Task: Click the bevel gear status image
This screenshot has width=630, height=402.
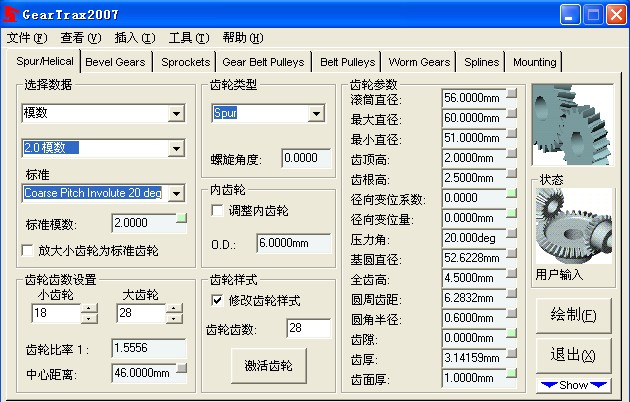Action: click(574, 226)
